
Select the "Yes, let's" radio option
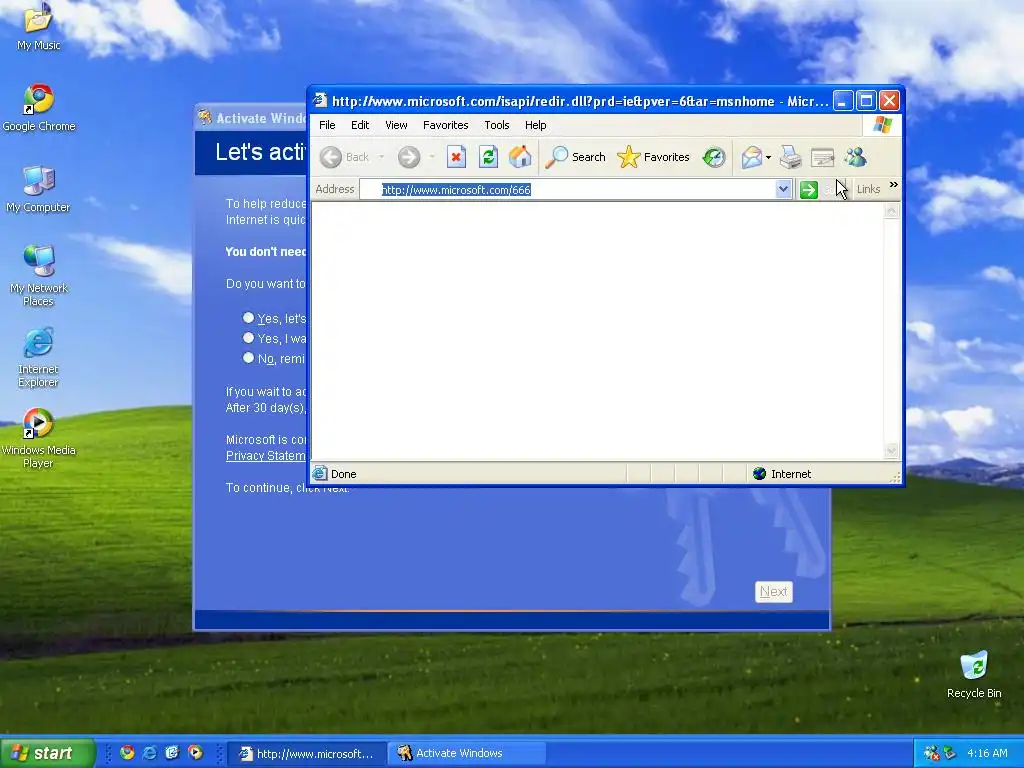pyautogui.click(x=248, y=318)
